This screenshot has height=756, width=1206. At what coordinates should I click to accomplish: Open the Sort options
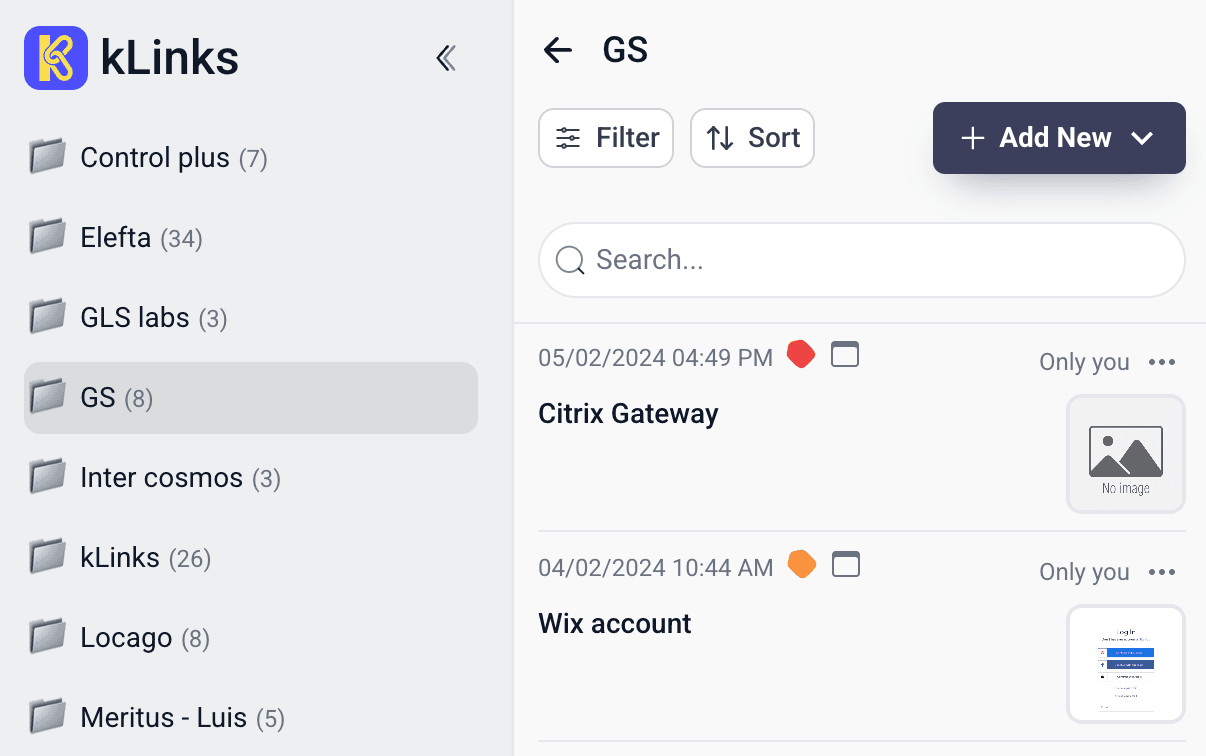pos(752,138)
